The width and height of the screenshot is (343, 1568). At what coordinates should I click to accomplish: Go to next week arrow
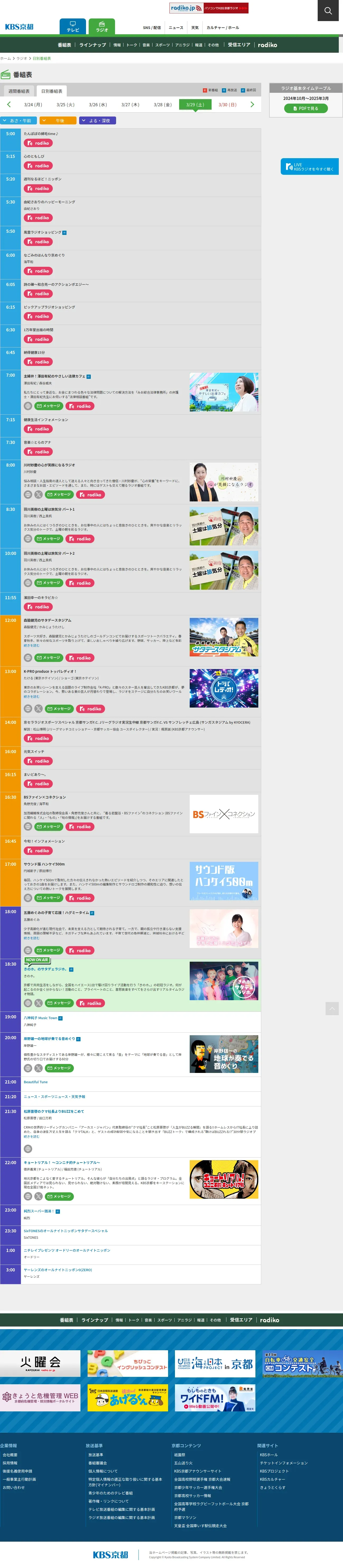(x=252, y=105)
